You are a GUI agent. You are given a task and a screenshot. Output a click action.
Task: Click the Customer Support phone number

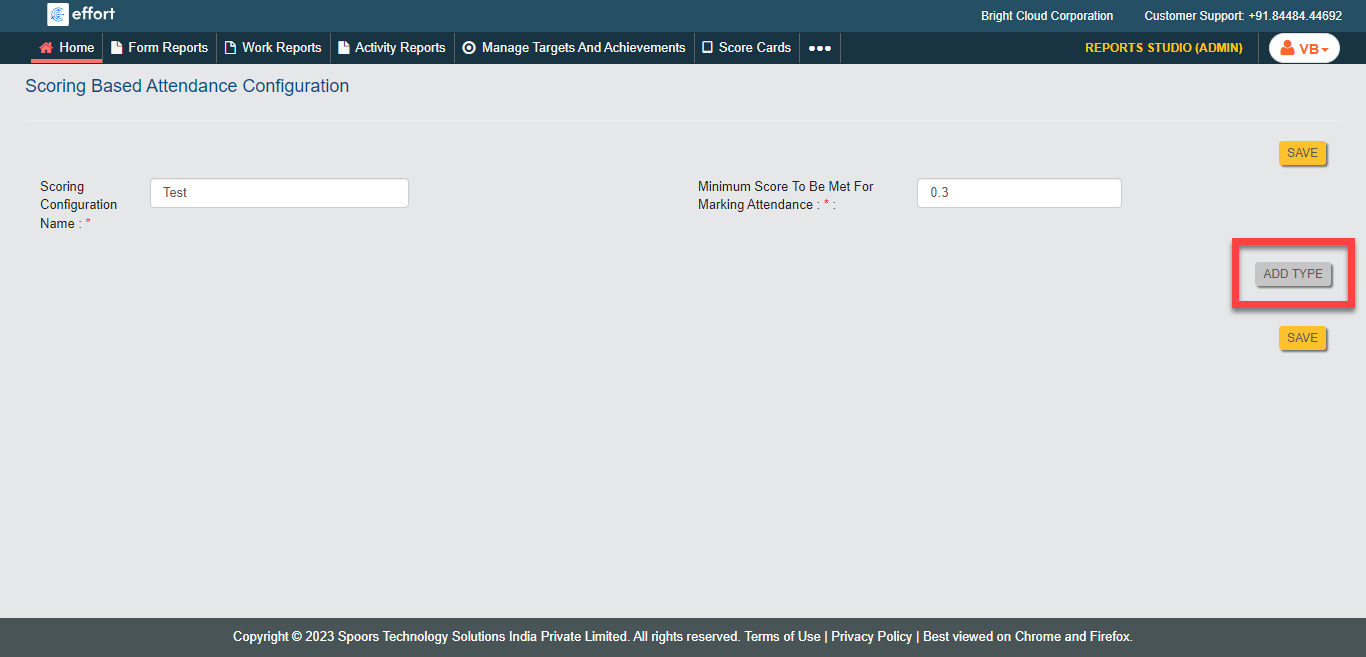(x=1294, y=16)
